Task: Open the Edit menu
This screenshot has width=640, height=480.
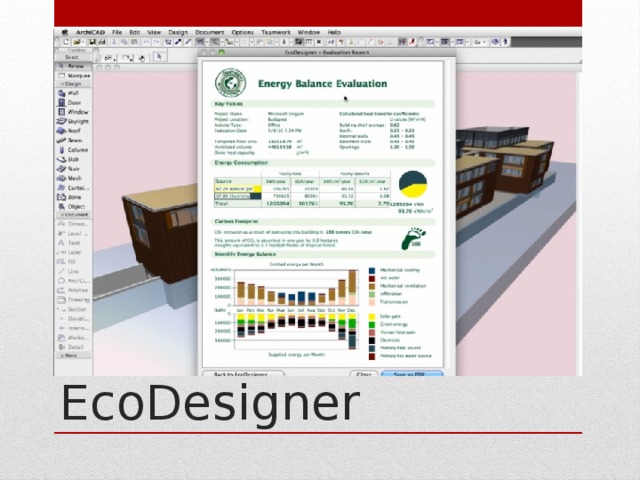Action: (135, 32)
